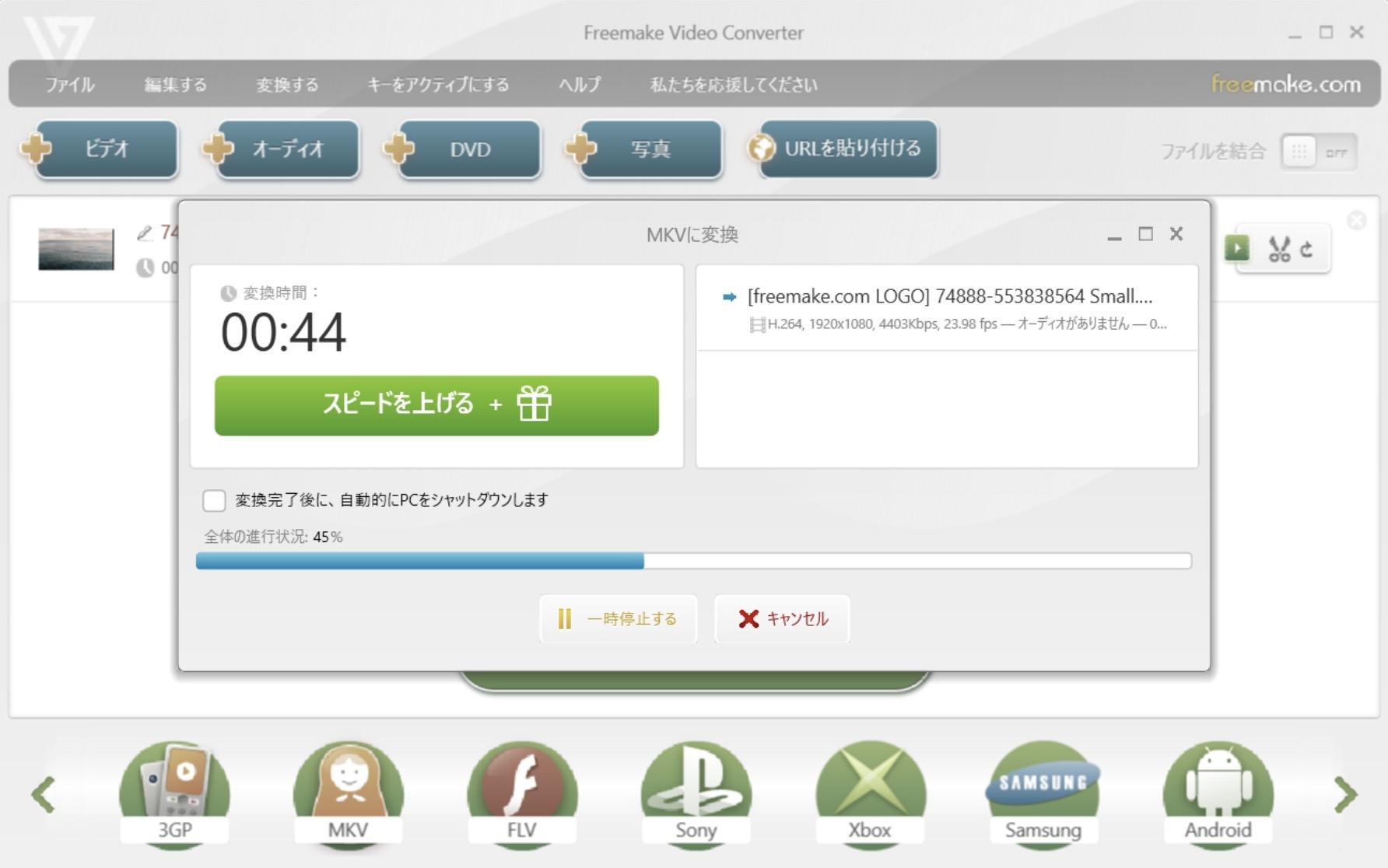Screen dimensions: 1388x868
Task: Toggle the ファイルを結合 switch
Action: pos(1319,152)
